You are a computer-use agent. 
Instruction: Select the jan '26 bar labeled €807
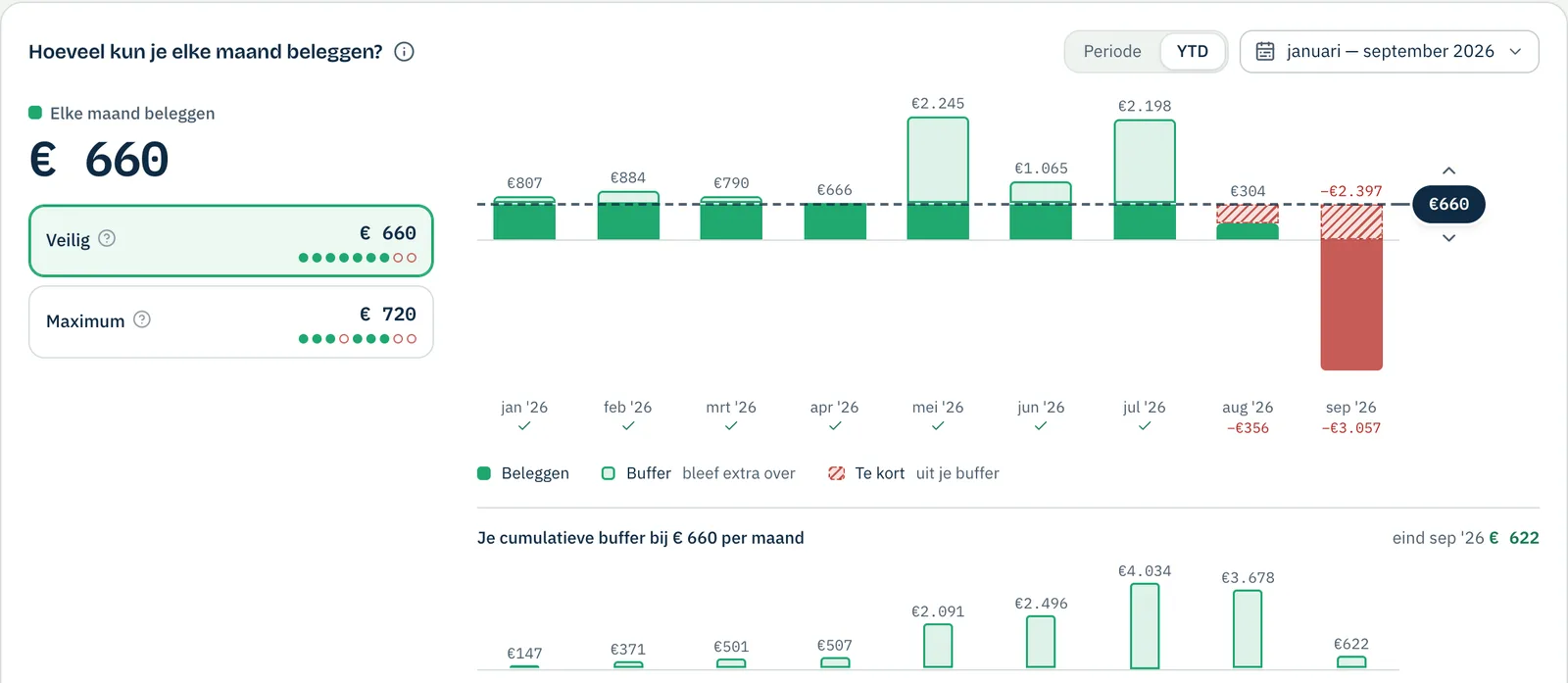pos(524,219)
